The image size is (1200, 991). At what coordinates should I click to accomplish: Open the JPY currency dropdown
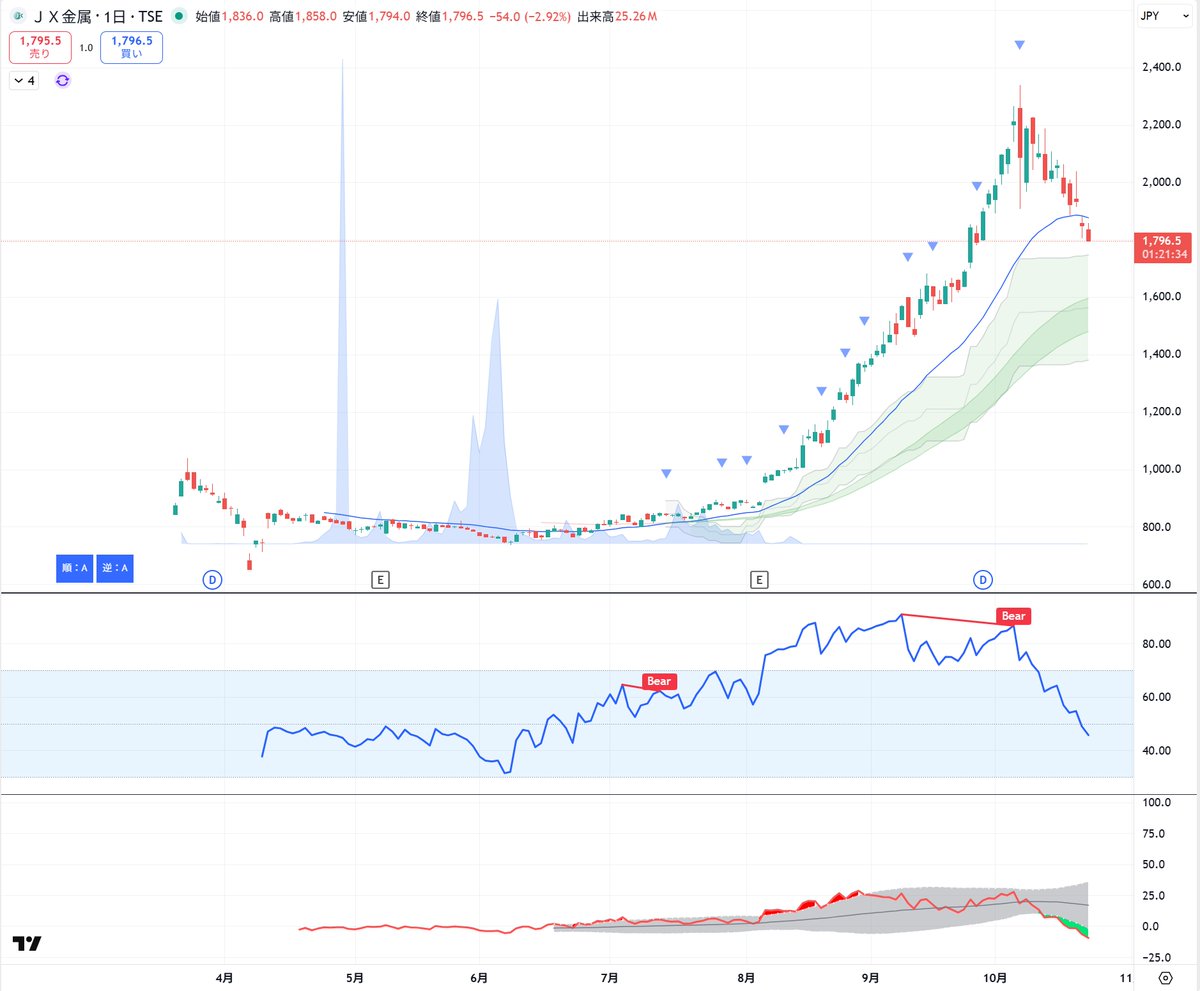click(x=1162, y=16)
